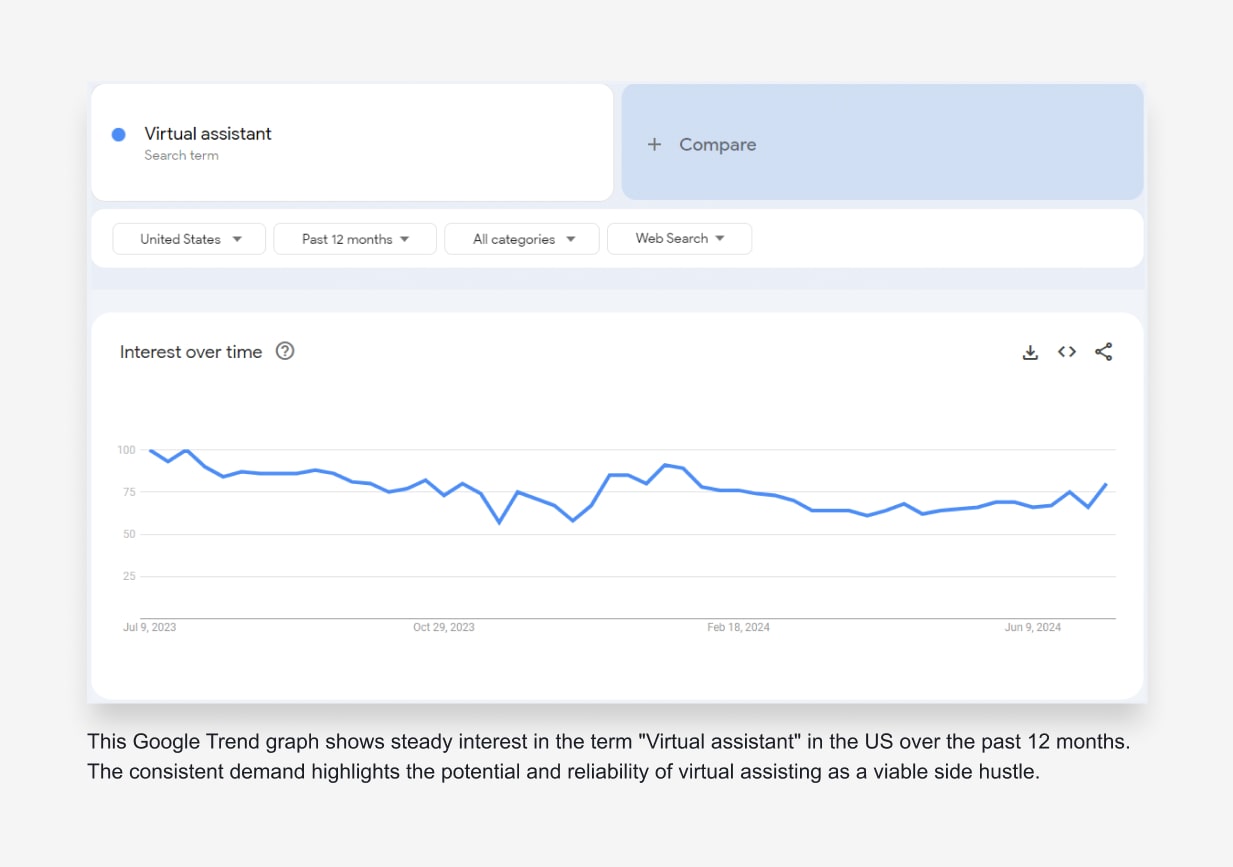
Task: Open the United States region dropdown
Action: click(x=189, y=239)
